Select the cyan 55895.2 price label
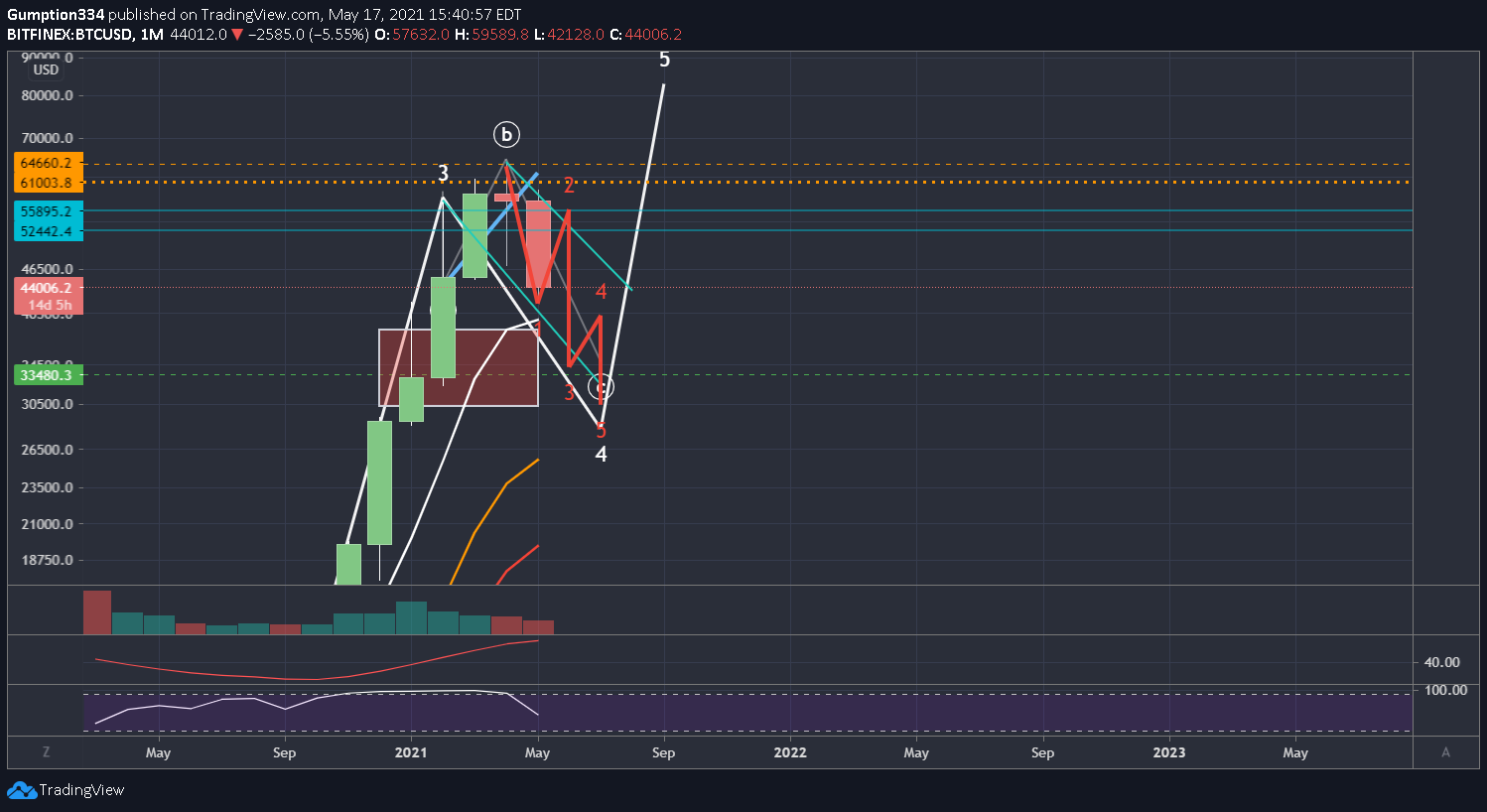Image resolution: width=1487 pixels, height=812 pixels. coord(47,211)
